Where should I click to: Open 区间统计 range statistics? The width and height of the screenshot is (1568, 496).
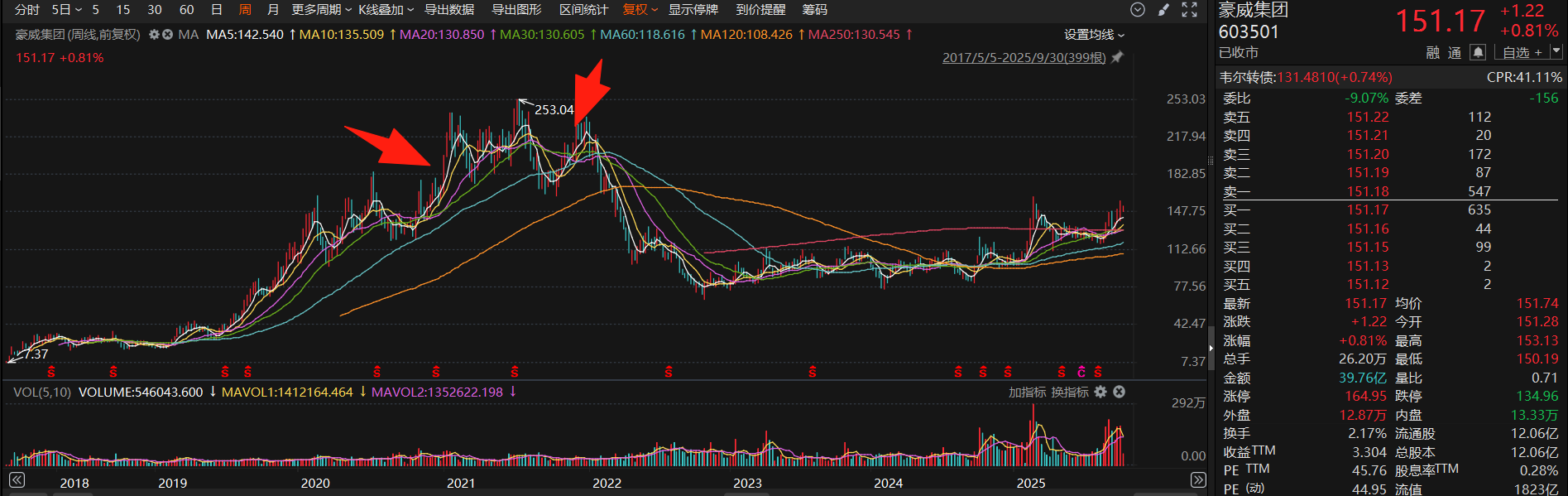click(x=583, y=10)
